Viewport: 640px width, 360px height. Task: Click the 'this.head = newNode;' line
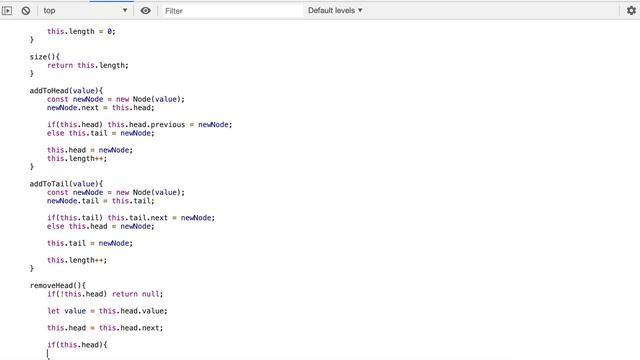tap(90, 150)
